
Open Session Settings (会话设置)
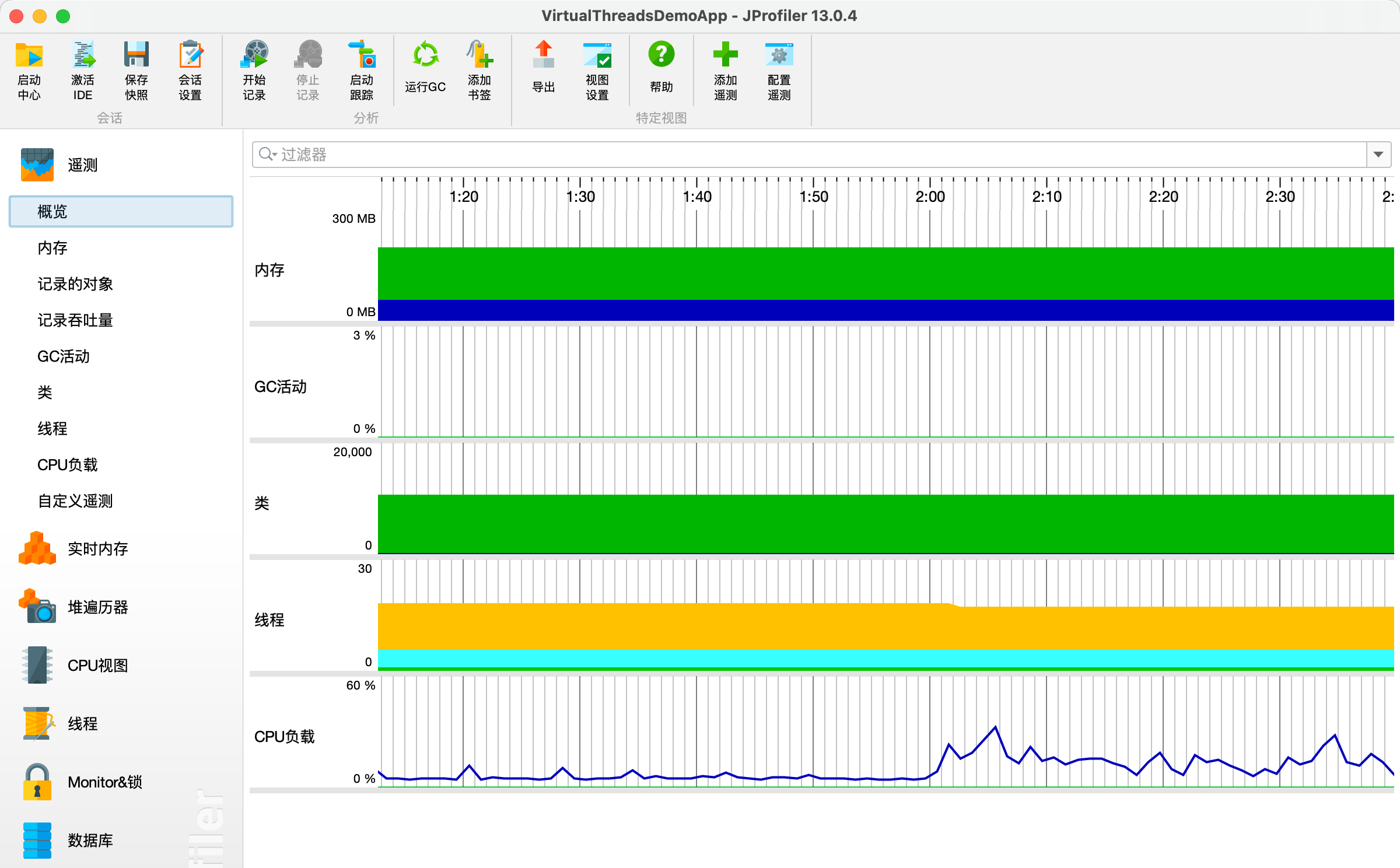pyautogui.click(x=190, y=71)
